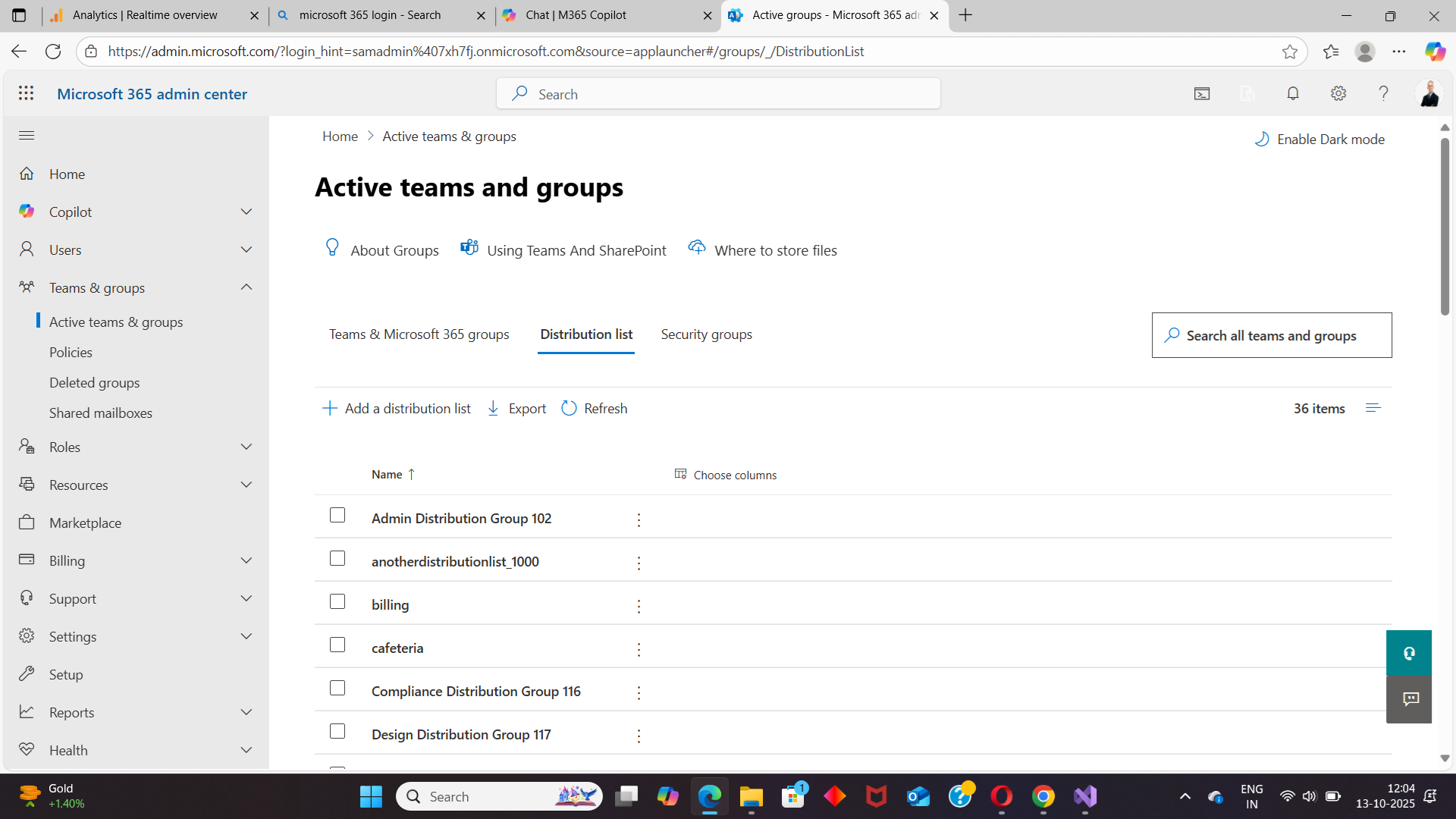Open the Cloud Shell icon in header
The image size is (1456, 819).
[1202, 94]
